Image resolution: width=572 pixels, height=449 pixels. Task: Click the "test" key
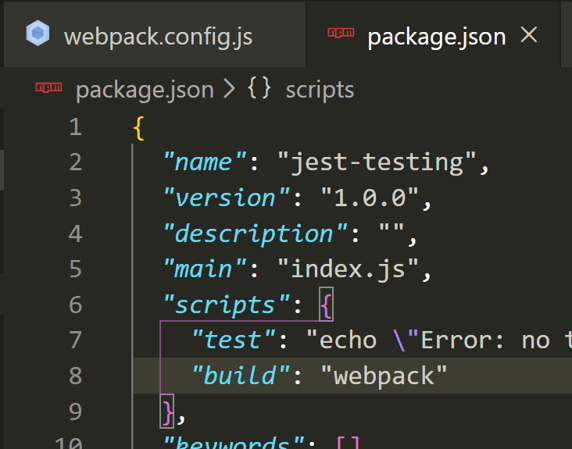coord(233,340)
